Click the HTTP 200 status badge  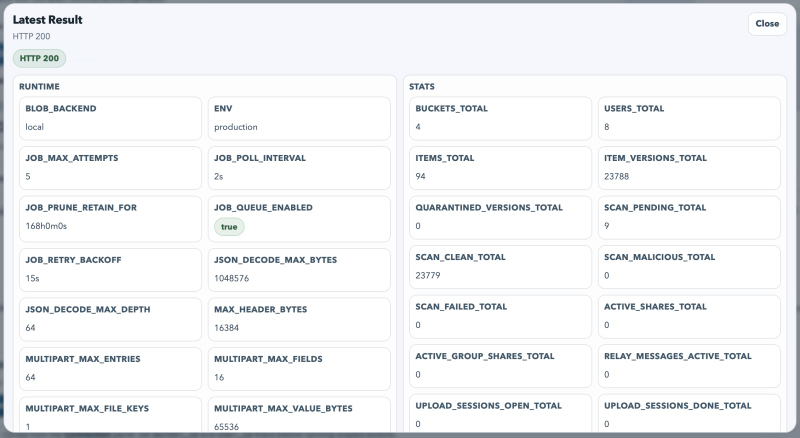pyautogui.click(x=39, y=58)
